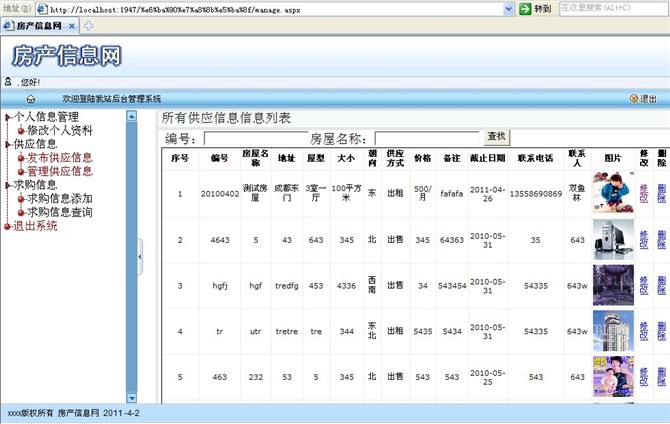This screenshot has height=424, width=670.
Task: Click the 退出 logout link
Action: (x=643, y=99)
